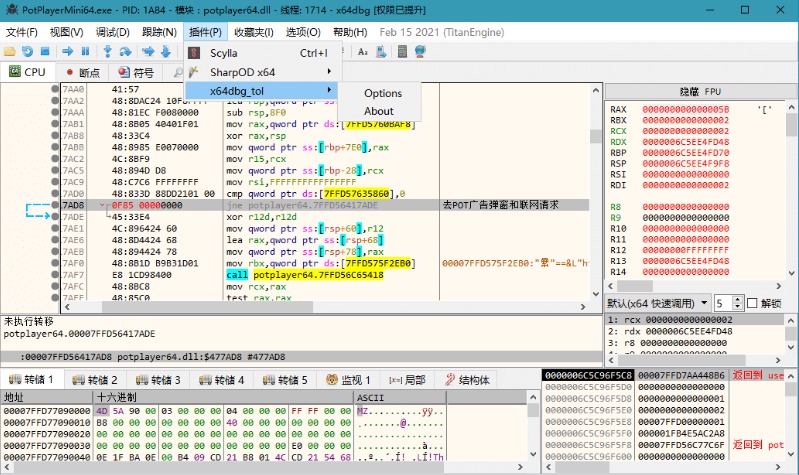Open the 默认(x64 快速调用) calling convention dropdown
Screen dimensions: 799x475
tap(654, 302)
